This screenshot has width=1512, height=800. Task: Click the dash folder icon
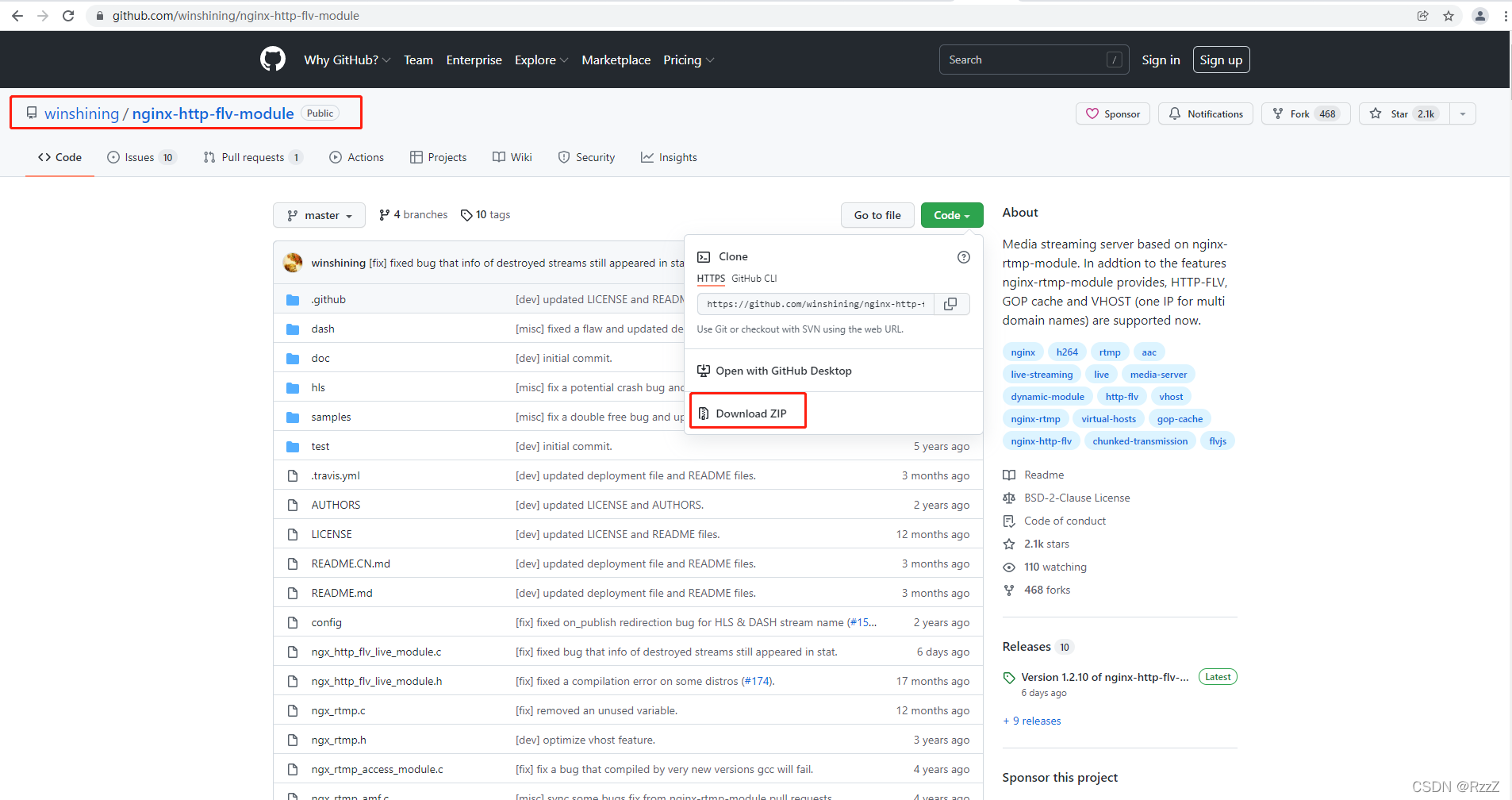click(293, 329)
